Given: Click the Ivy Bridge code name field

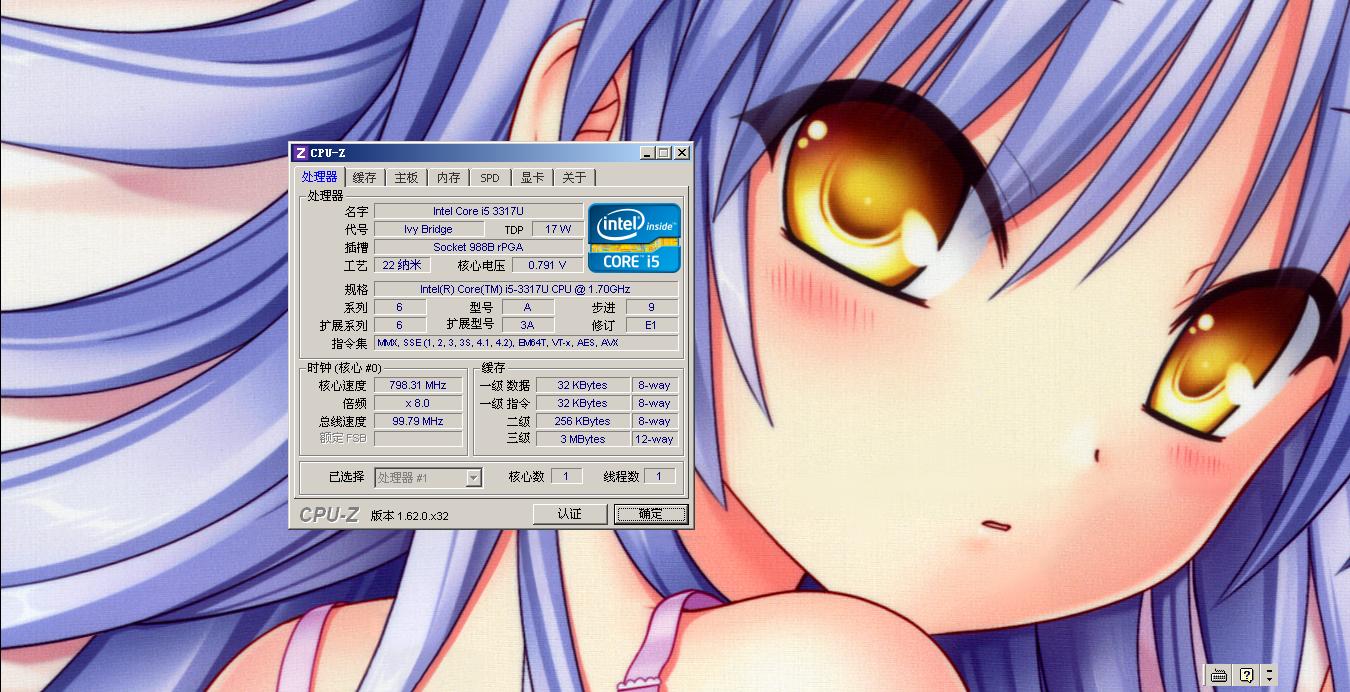Looking at the screenshot, I should [428, 229].
